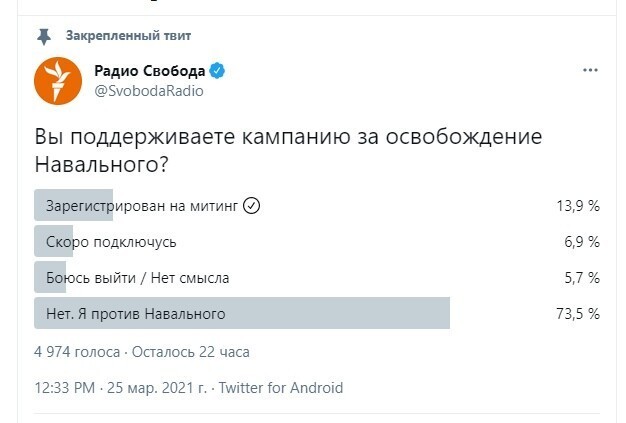Open the Радио Свобода profile name

pos(150,71)
